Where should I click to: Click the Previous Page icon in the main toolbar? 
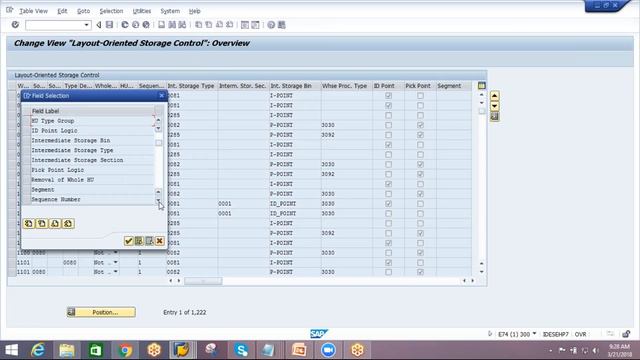click(x=209, y=25)
